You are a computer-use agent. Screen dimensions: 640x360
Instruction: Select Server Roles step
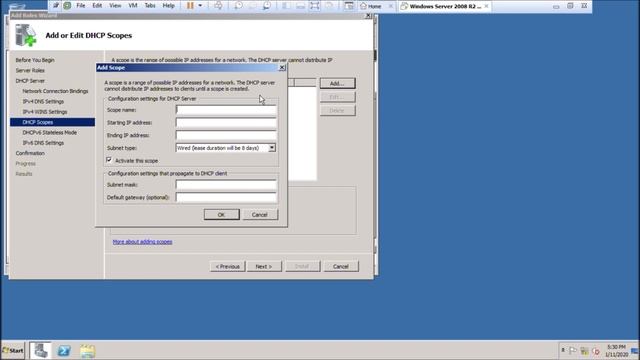pyautogui.click(x=30, y=70)
